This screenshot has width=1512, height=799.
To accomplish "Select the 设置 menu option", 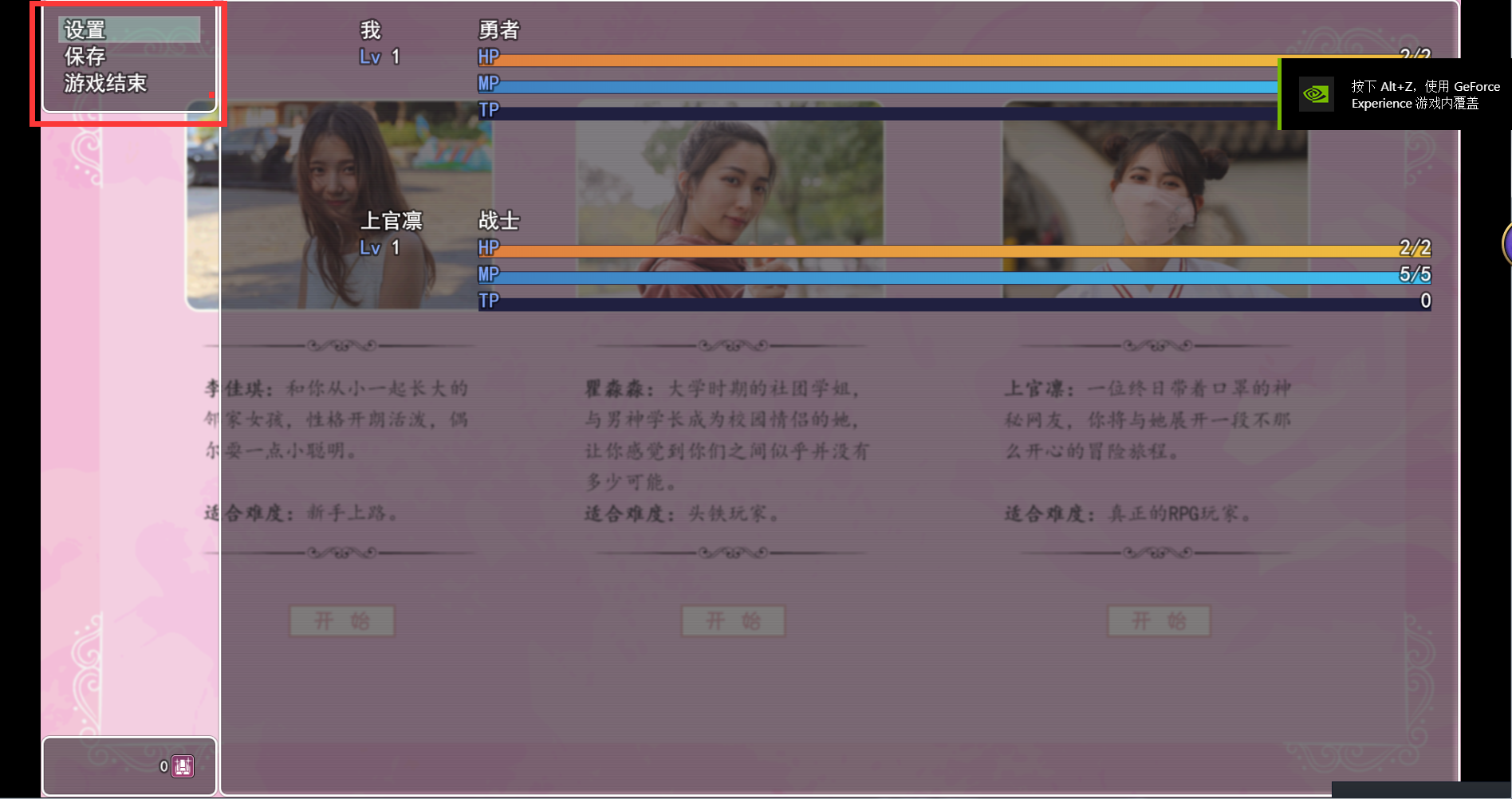I will pos(129,30).
